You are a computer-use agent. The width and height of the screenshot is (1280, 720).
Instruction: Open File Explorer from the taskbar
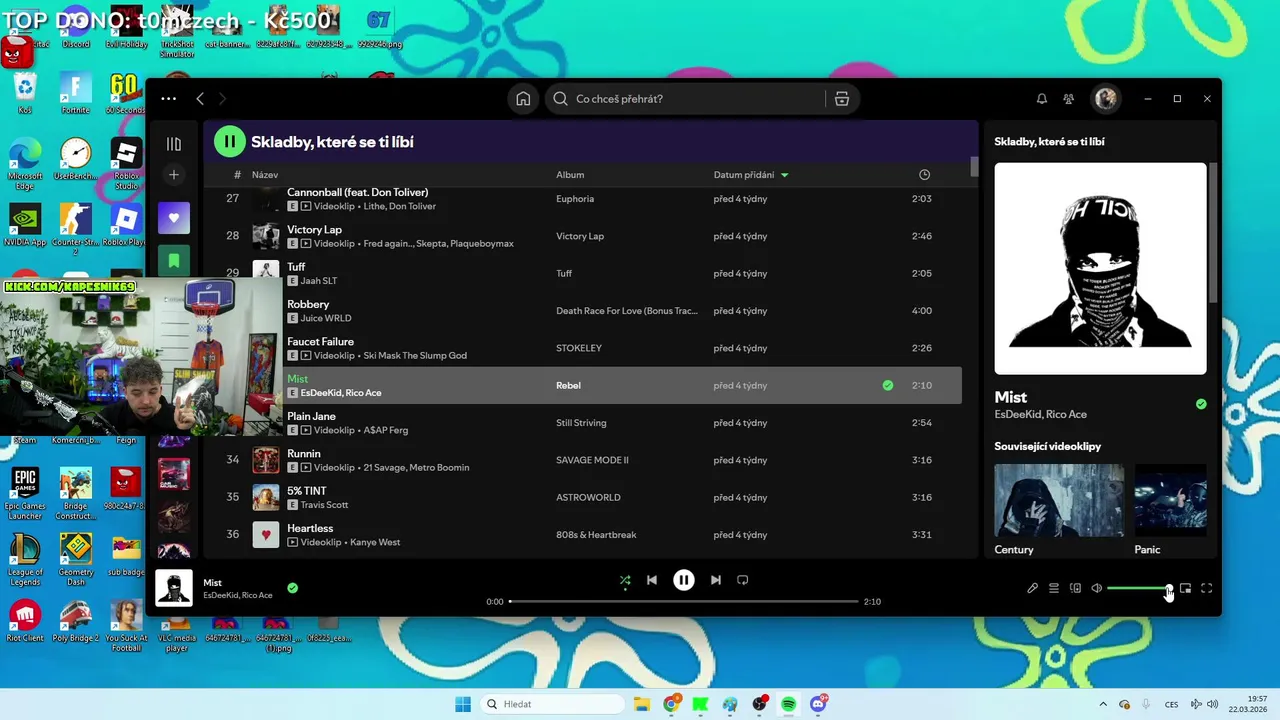pos(641,704)
